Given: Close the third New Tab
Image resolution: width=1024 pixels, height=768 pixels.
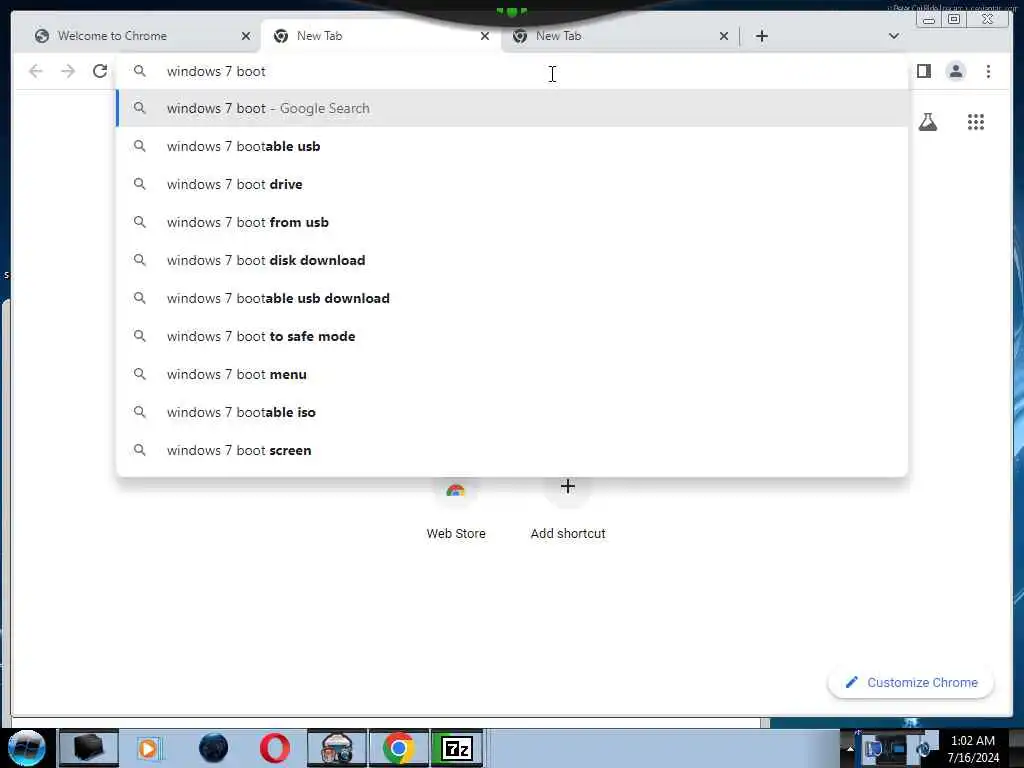Looking at the screenshot, I should coord(724,36).
